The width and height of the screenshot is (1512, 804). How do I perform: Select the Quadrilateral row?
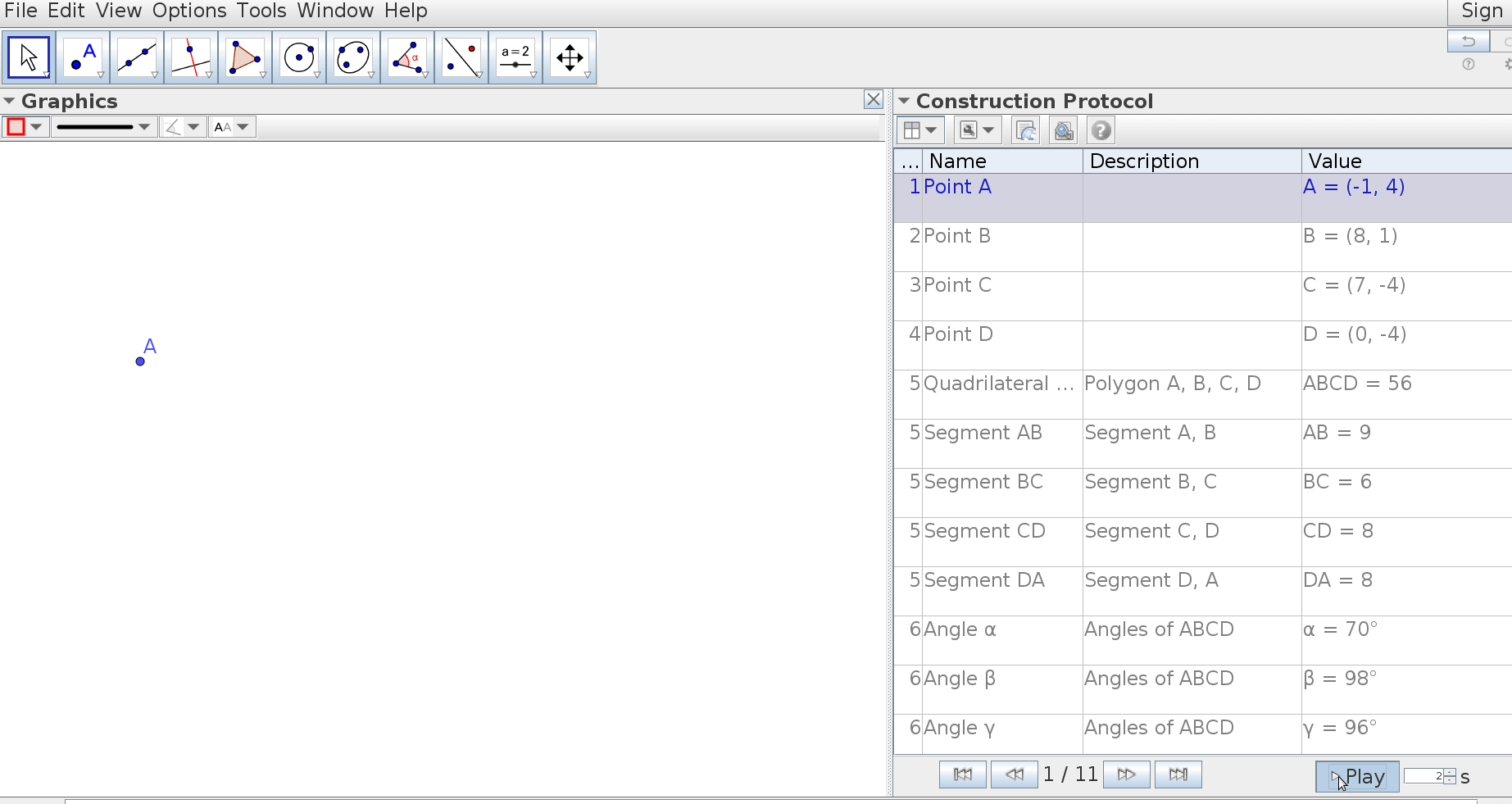1203,394
